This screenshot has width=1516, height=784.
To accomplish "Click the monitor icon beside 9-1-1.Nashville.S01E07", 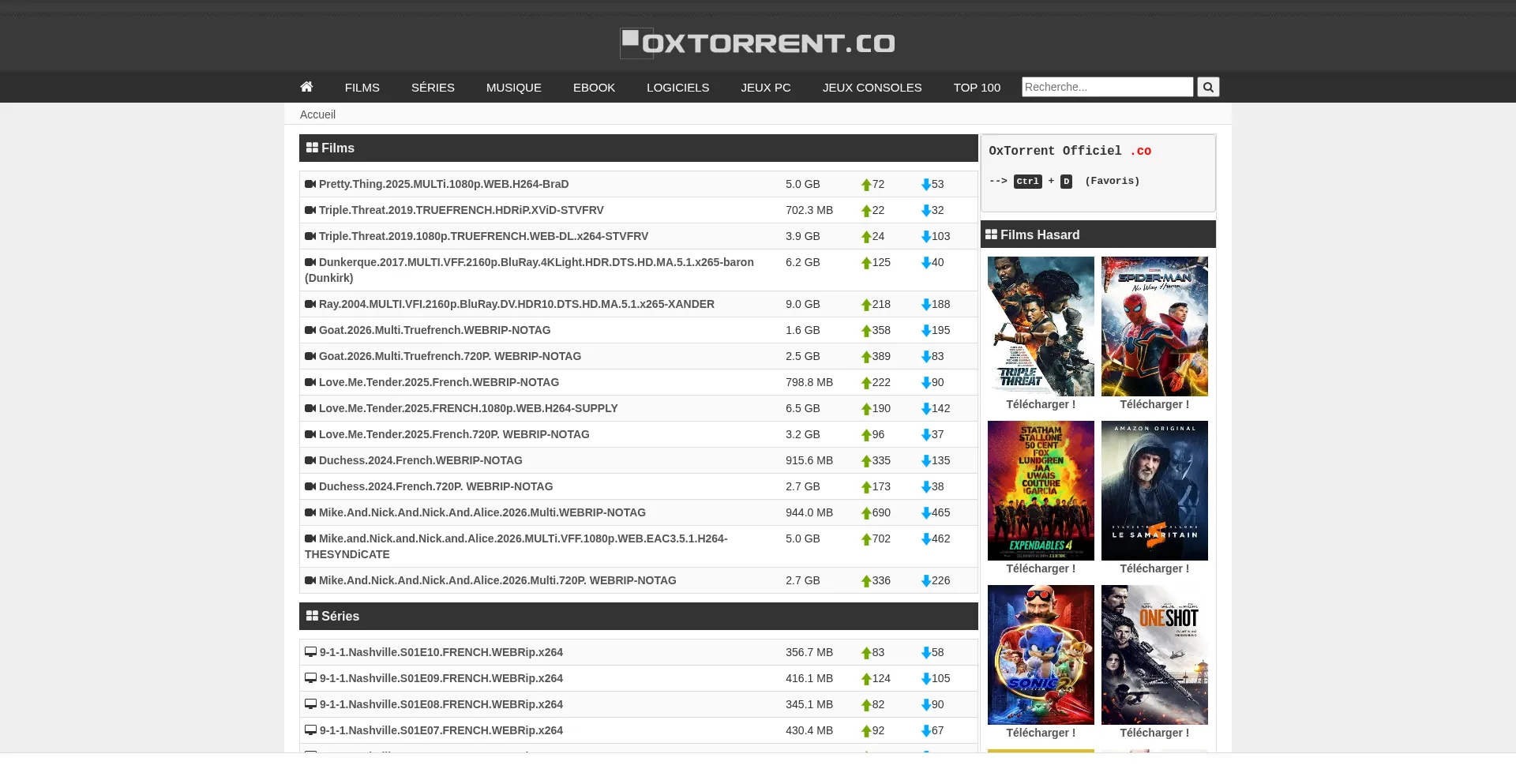I will 311,730.
